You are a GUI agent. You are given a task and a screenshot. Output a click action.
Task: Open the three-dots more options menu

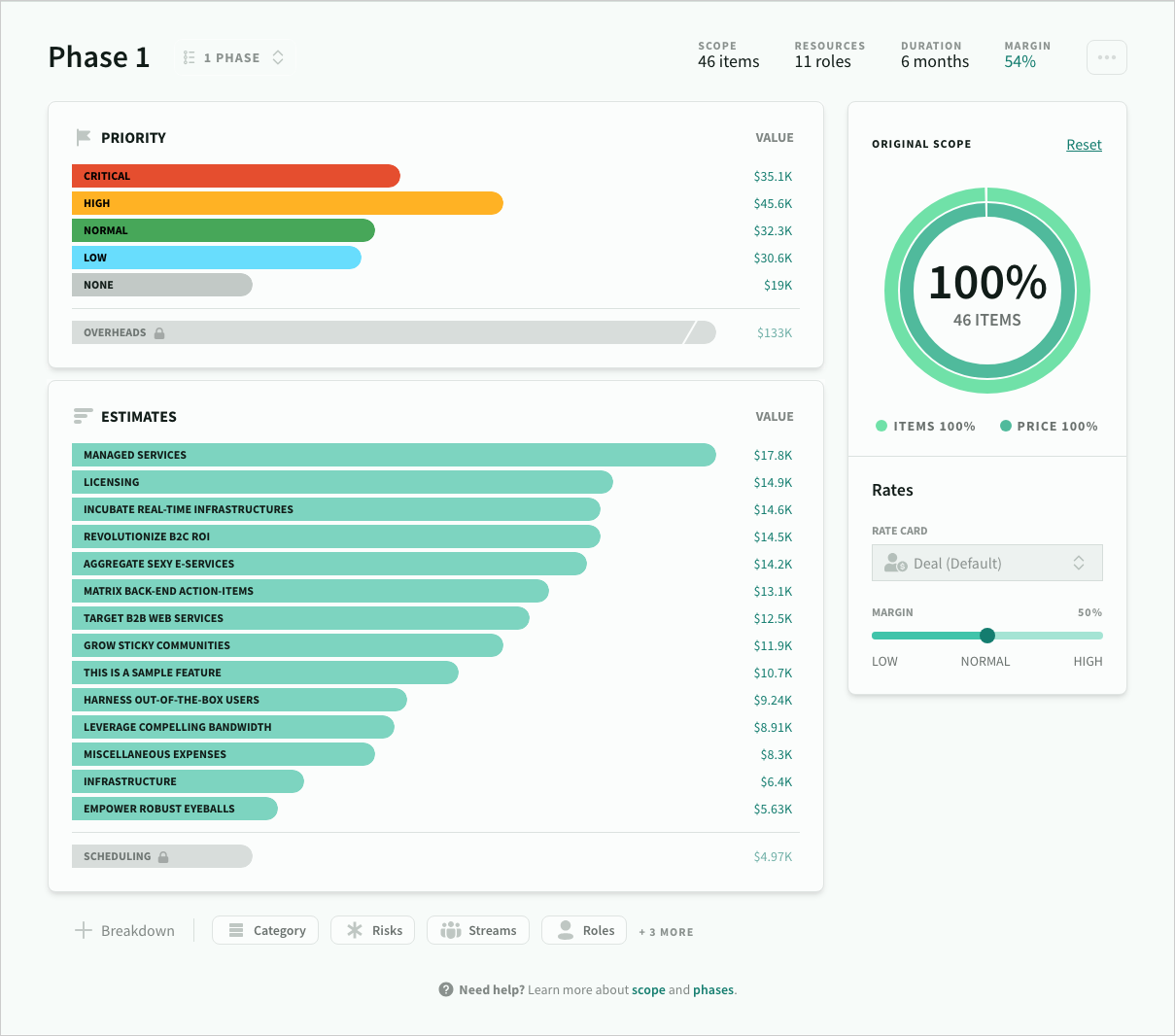point(1106,57)
